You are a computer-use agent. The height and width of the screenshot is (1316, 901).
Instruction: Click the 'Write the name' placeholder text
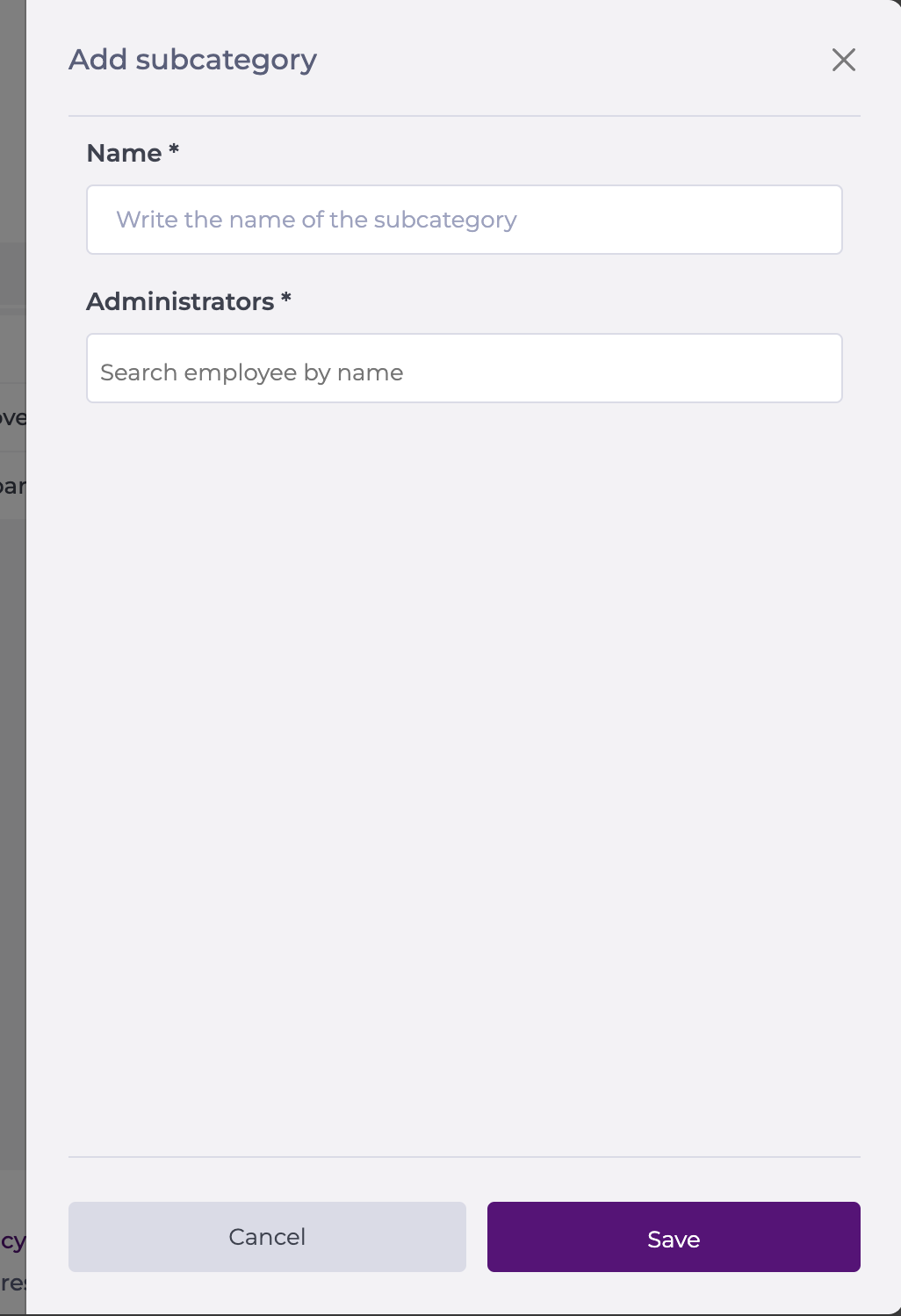[316, 220]
